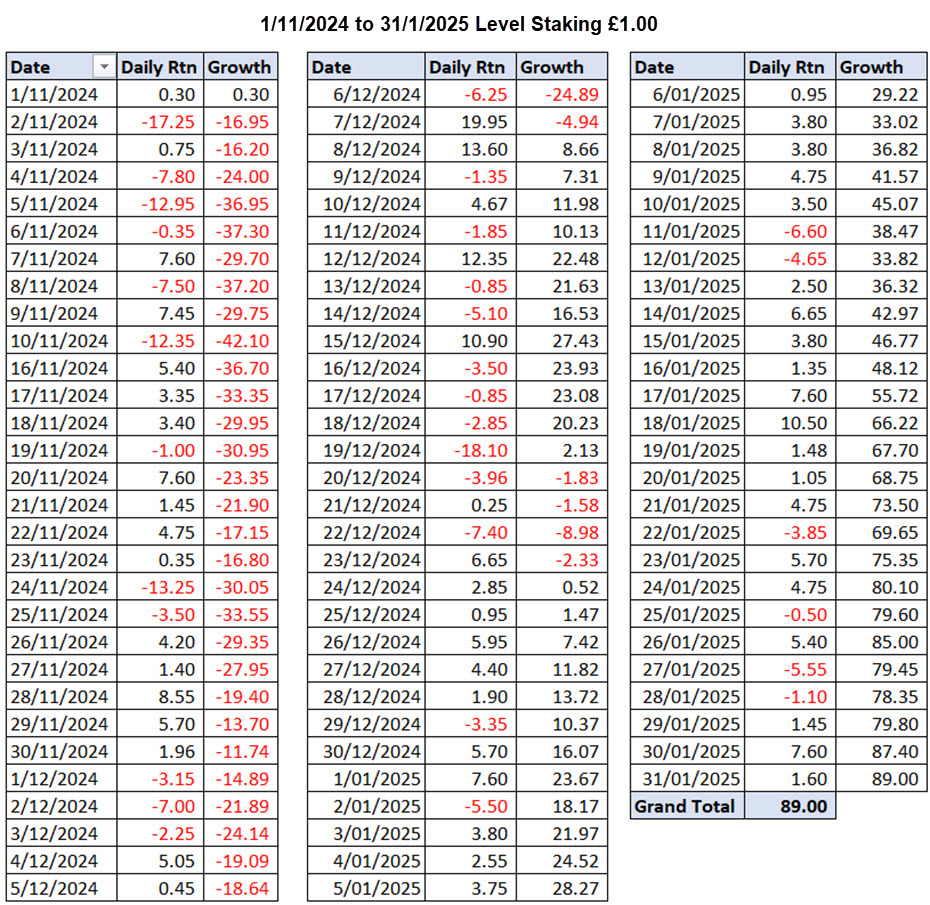Click the date cell 31/01/2025
This screenshot has width=930, height=905.
(x=688, y=778)
